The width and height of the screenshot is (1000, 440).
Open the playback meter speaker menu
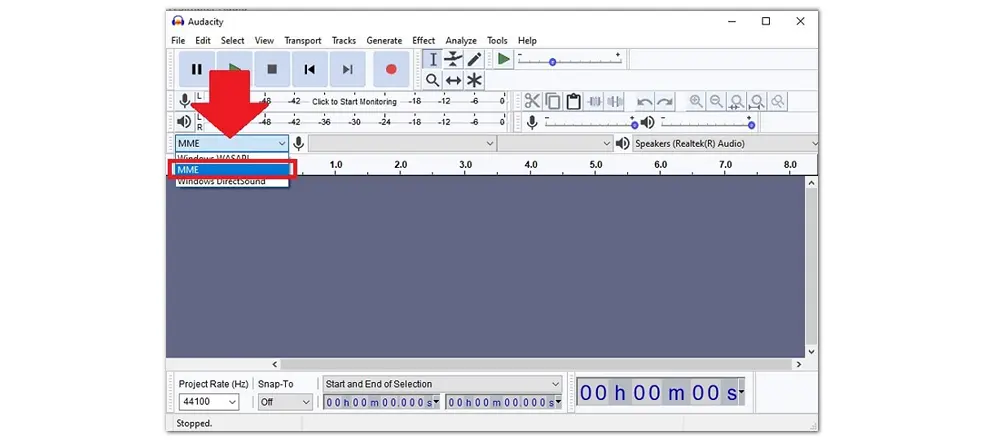tap(184, 122)
